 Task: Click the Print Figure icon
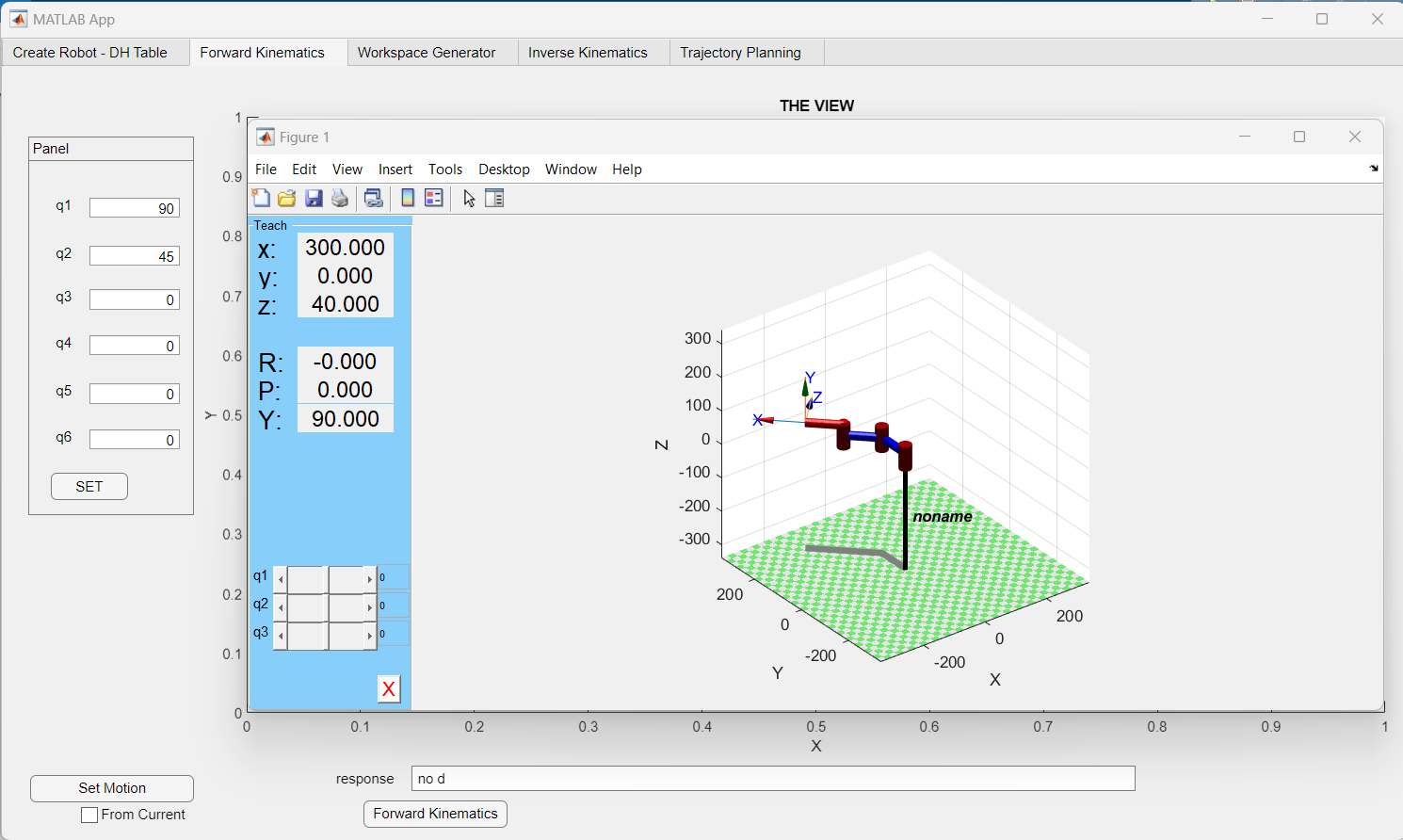click(340, 198)
